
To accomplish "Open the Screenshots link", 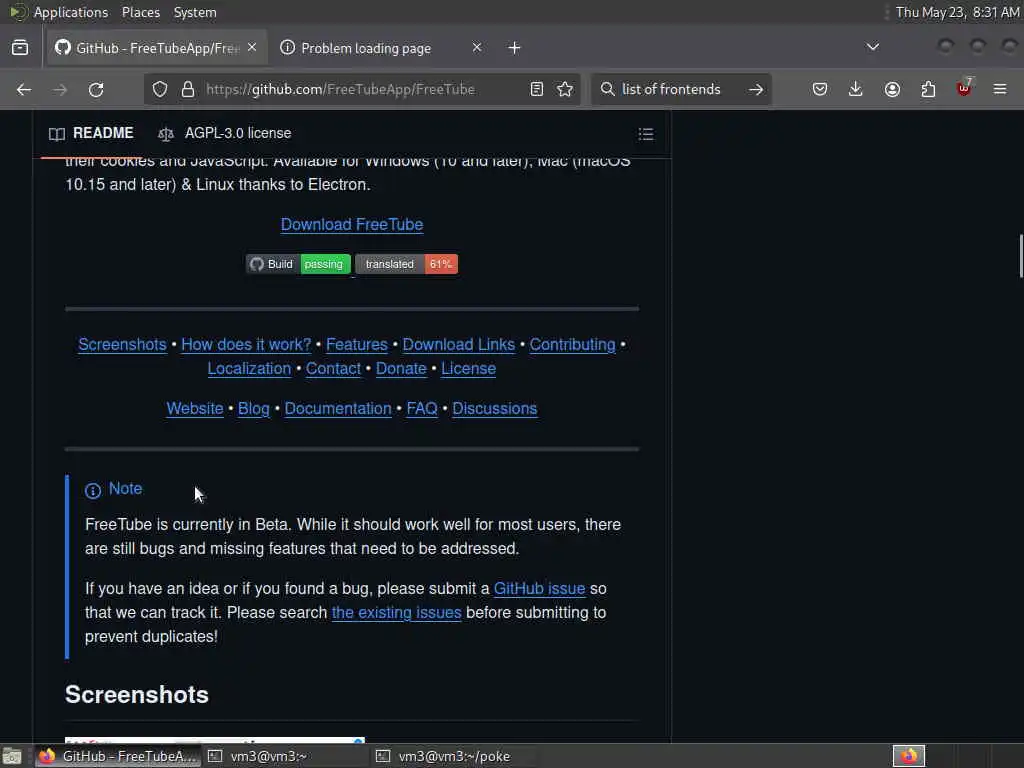I will tap(122, 345).
